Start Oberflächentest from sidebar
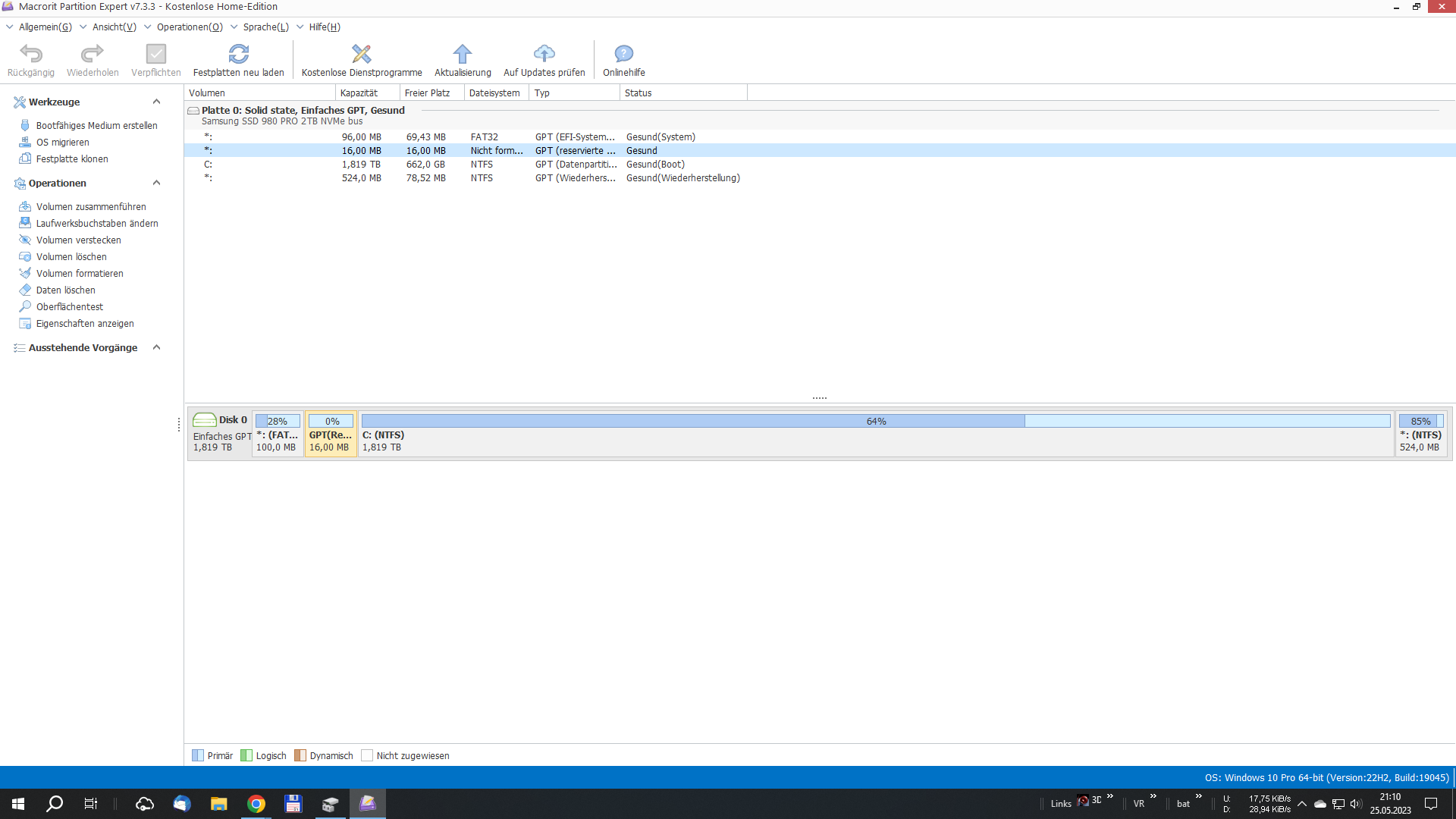 (70, 307)
